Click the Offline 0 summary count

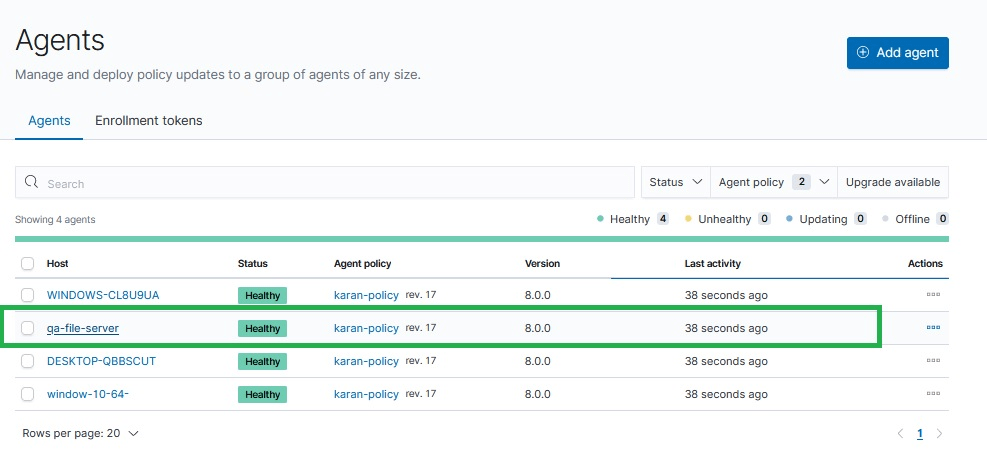click(x=915, y=219)
